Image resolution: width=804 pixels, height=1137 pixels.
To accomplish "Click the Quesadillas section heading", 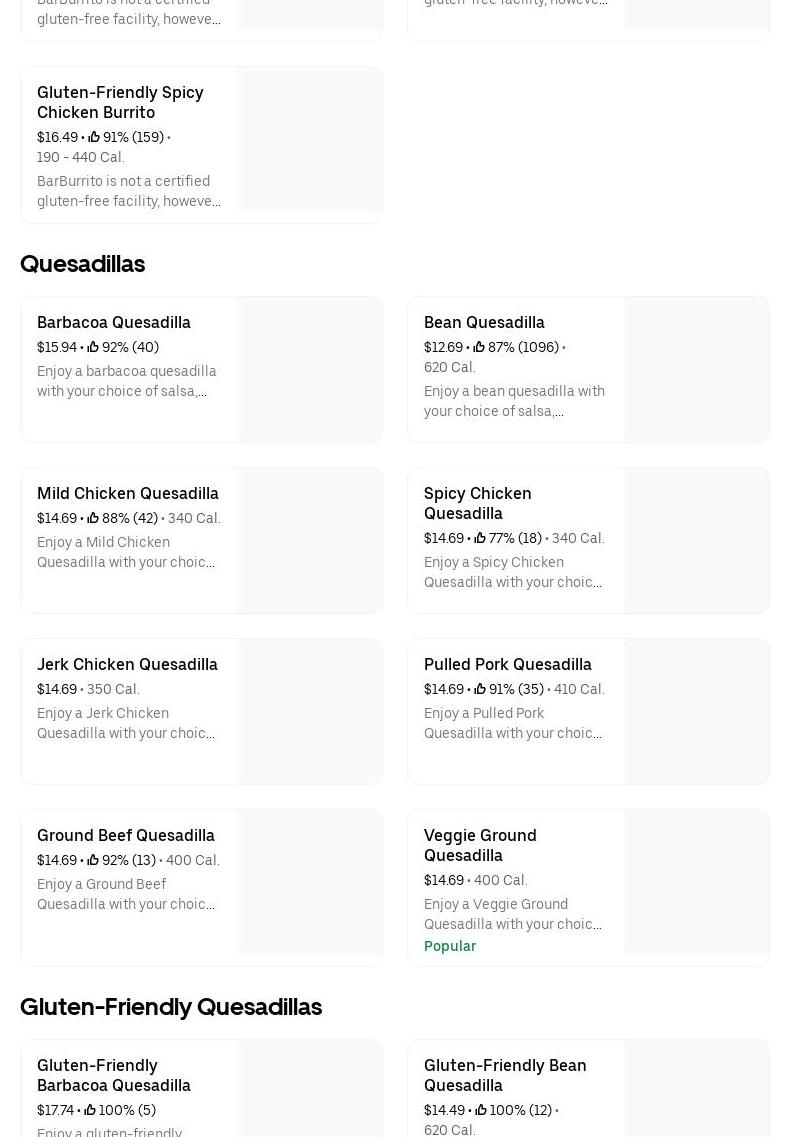I will coord(83,264).
